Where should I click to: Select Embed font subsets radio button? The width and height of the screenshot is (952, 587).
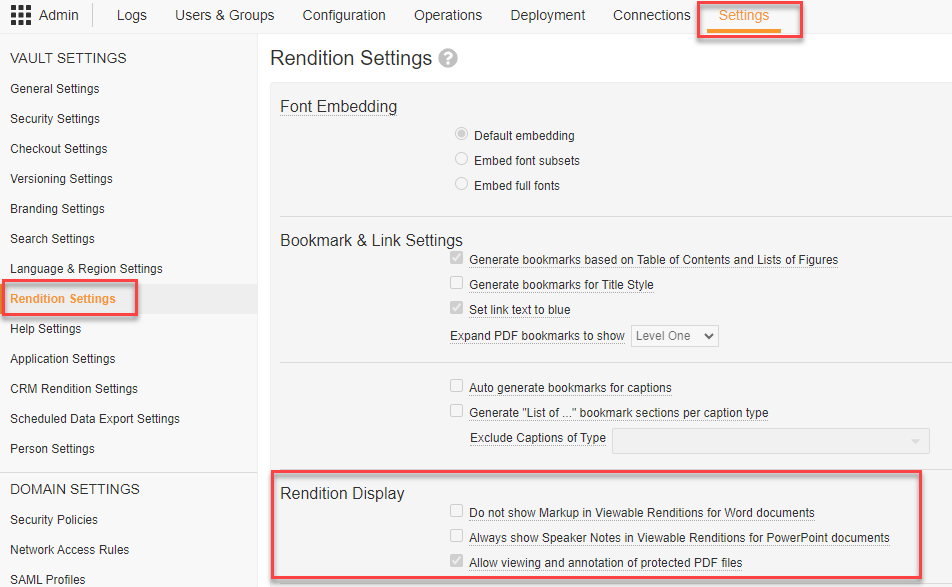click(461, 160)
